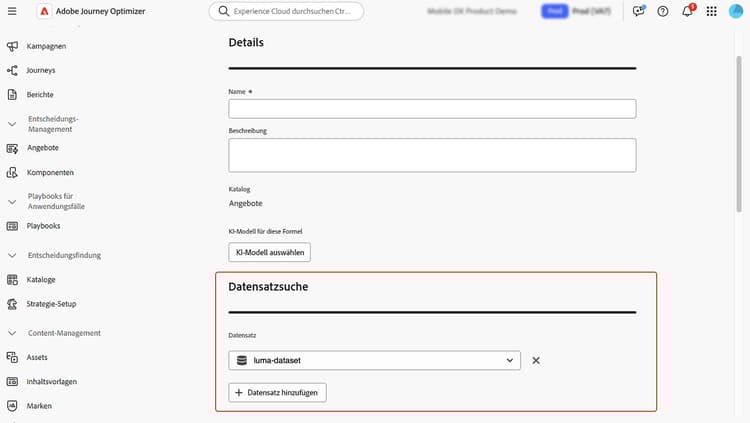Go to Strategie-Setup in sidebar

[51, 304]
